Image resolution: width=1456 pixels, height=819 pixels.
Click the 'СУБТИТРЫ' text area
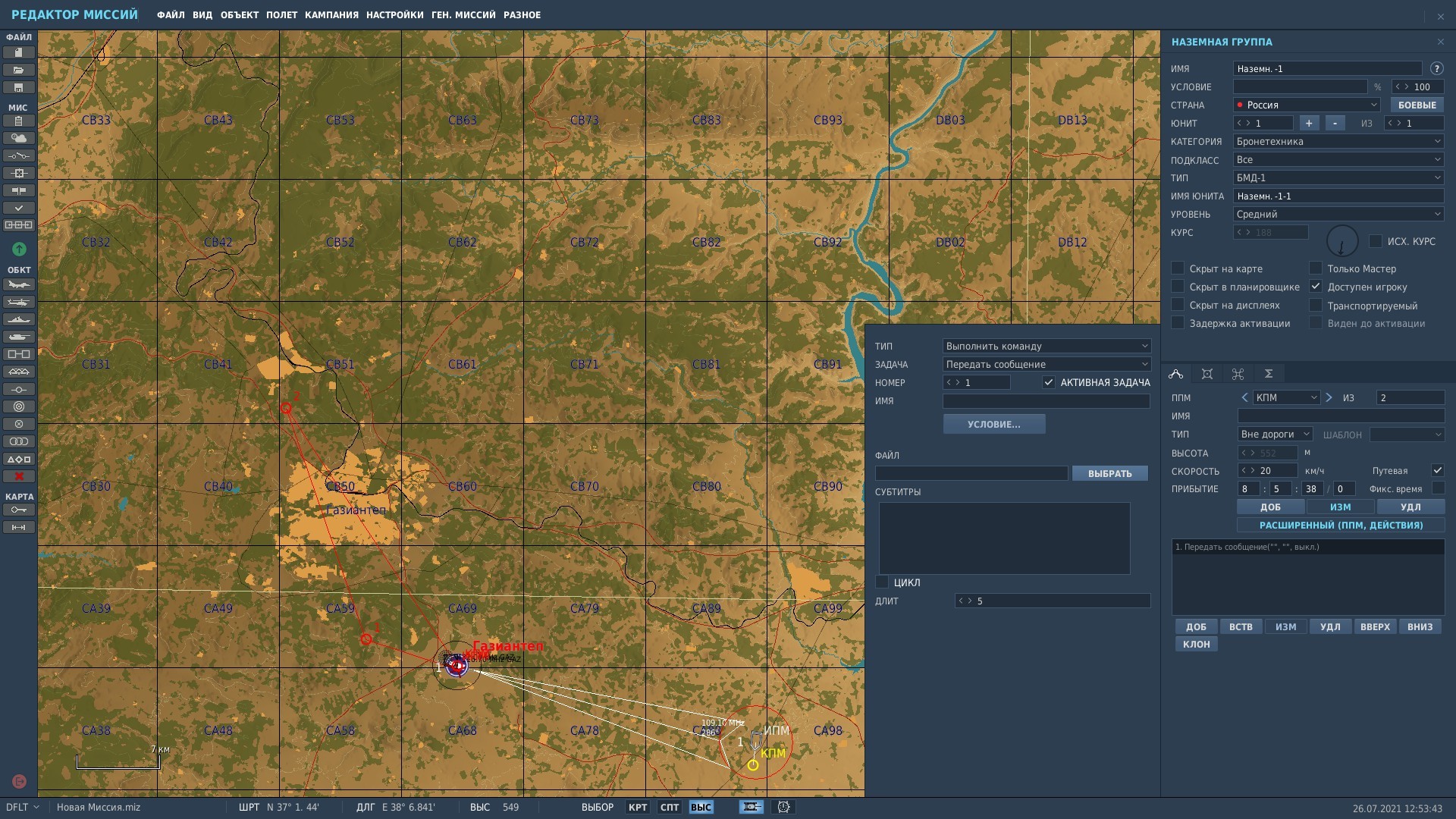click(x=1005, y=538)
